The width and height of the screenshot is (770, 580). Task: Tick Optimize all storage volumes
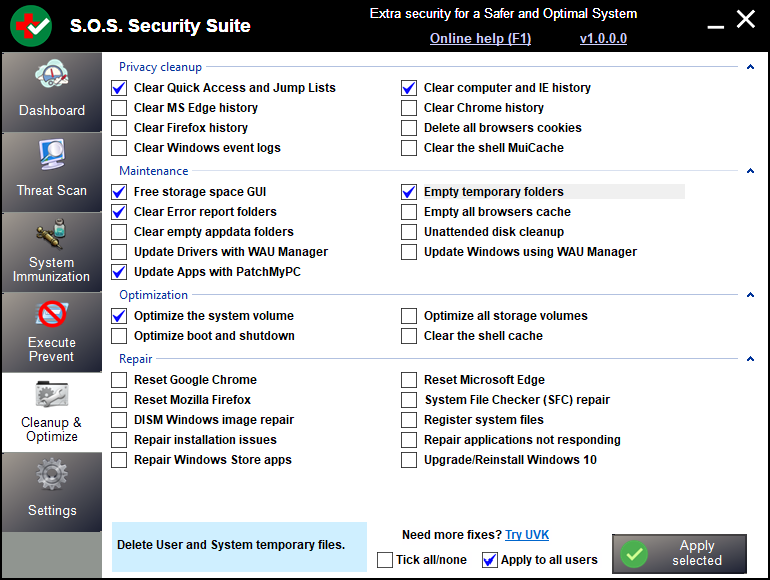(x=409, y=316)
